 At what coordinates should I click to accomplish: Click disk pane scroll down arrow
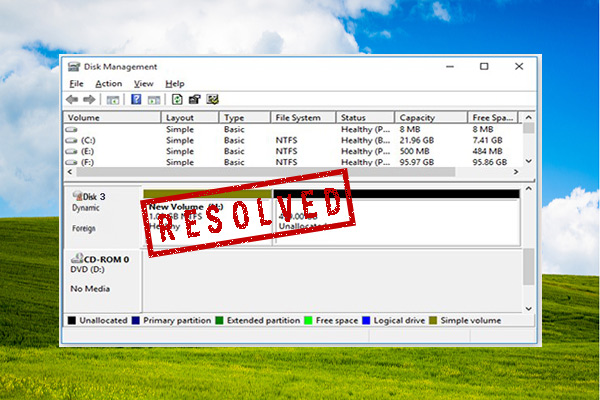(x=528, y=309)
